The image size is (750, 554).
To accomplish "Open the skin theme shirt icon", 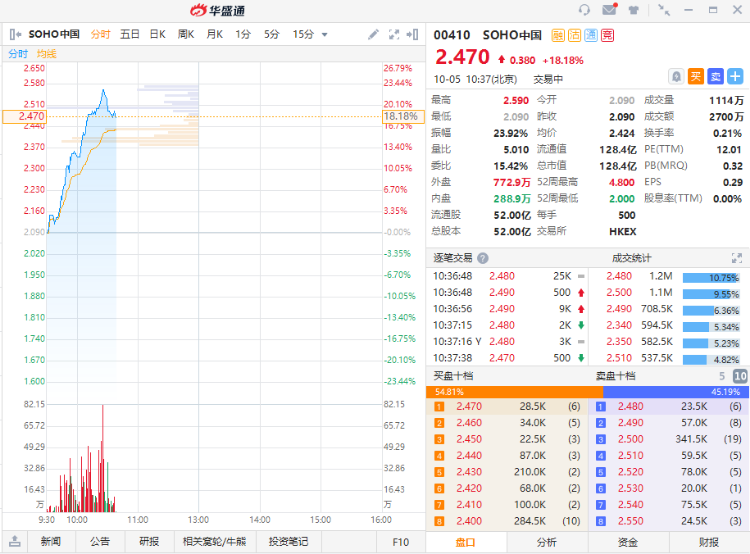I will pos(634,10).
